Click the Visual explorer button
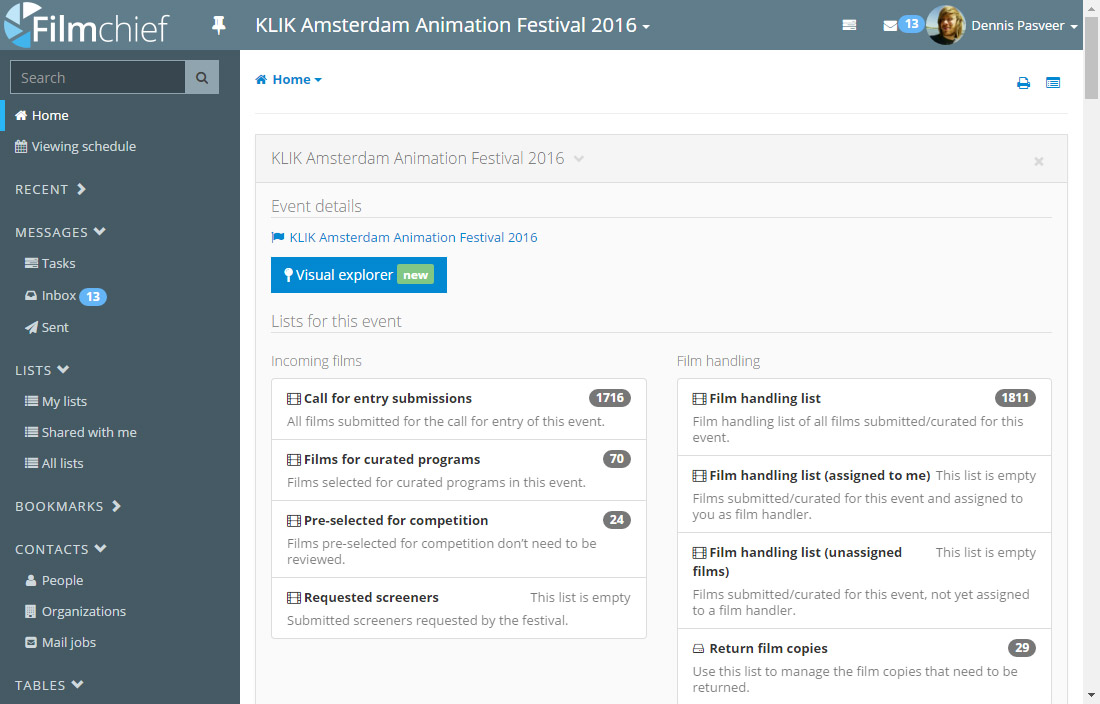1100x704 pixels. coord(358,275)
